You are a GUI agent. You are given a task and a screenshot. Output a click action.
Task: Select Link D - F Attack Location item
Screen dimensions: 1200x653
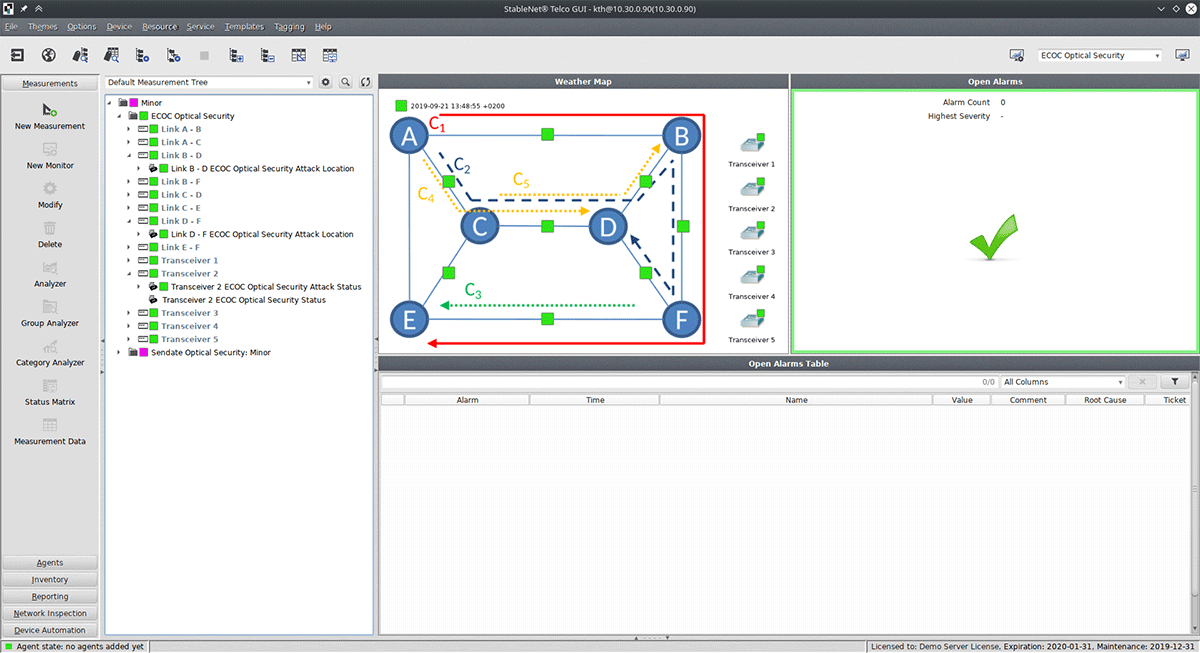263,234
